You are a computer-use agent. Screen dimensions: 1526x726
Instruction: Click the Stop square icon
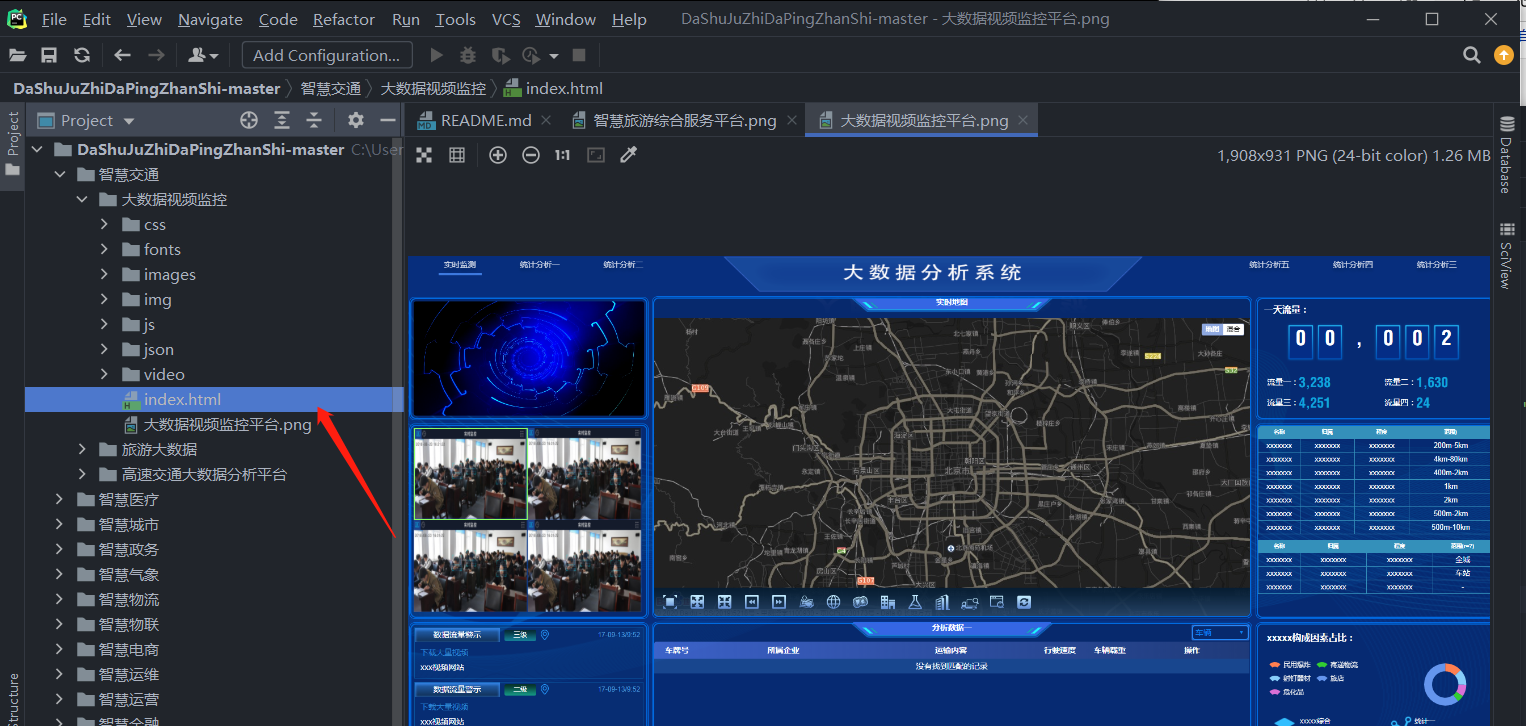pyautogui.click(x=579, y=56)
